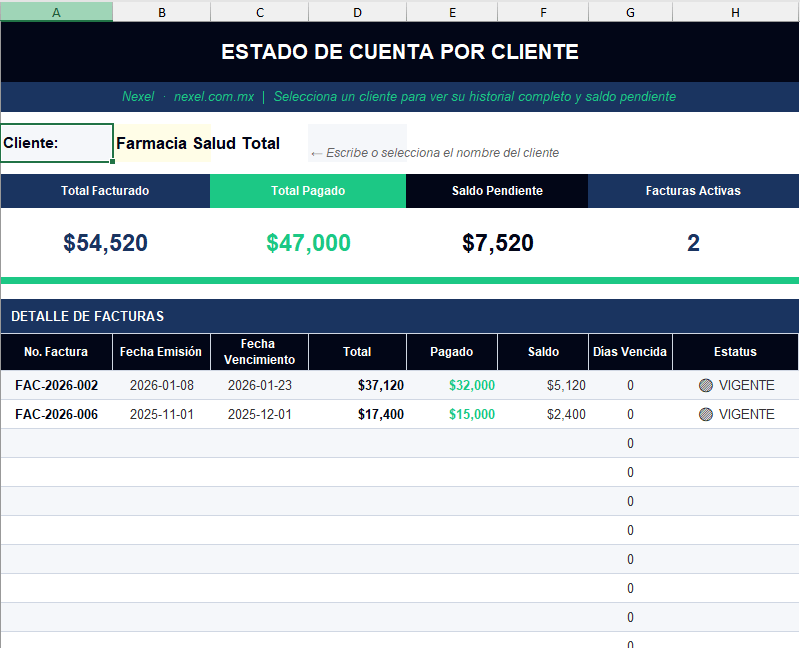Select the 2025-12-01 due date cell
Screen dimensions: 800x648
[x=259, y=414]
